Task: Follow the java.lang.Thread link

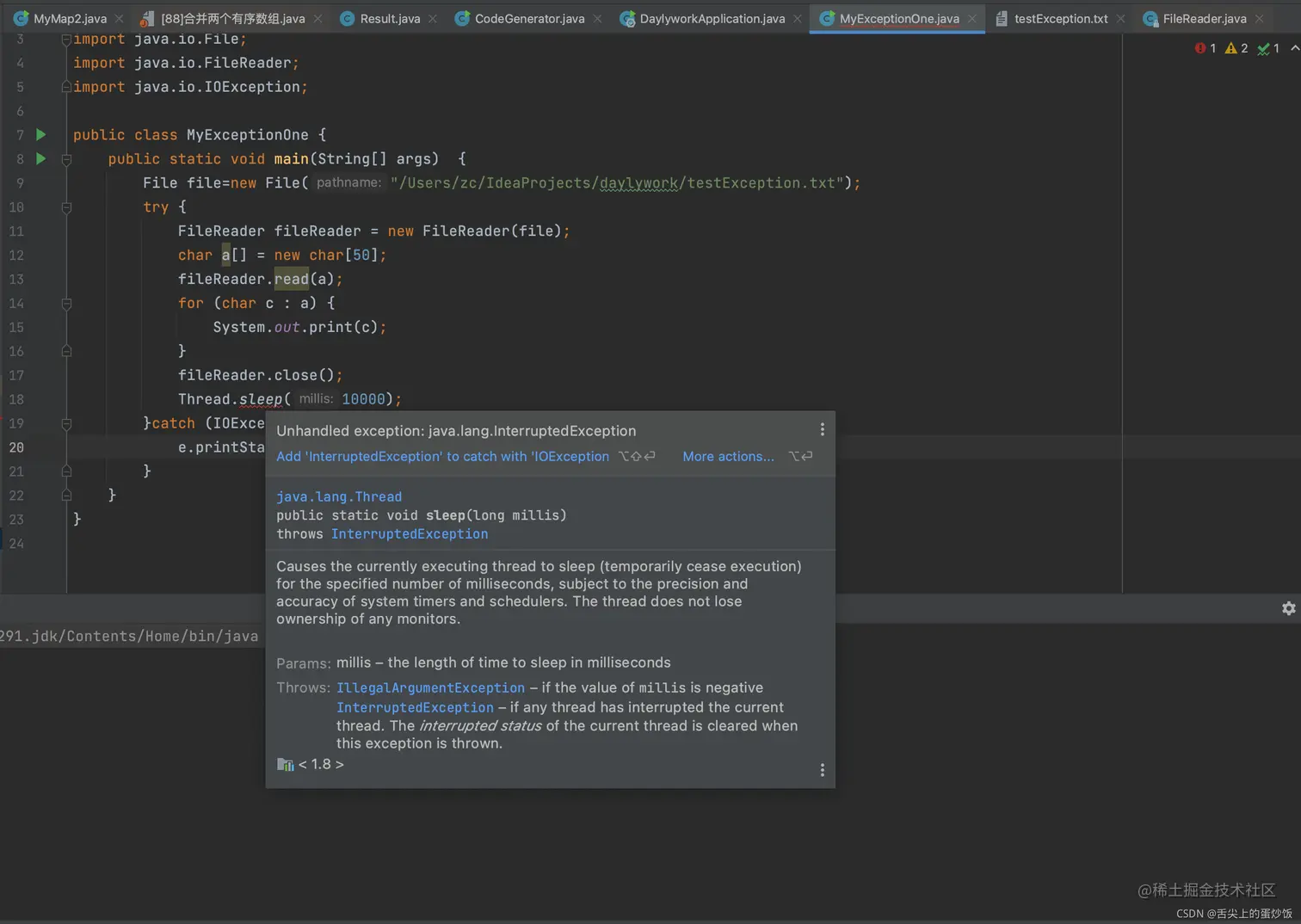Action: coord(339,496)
